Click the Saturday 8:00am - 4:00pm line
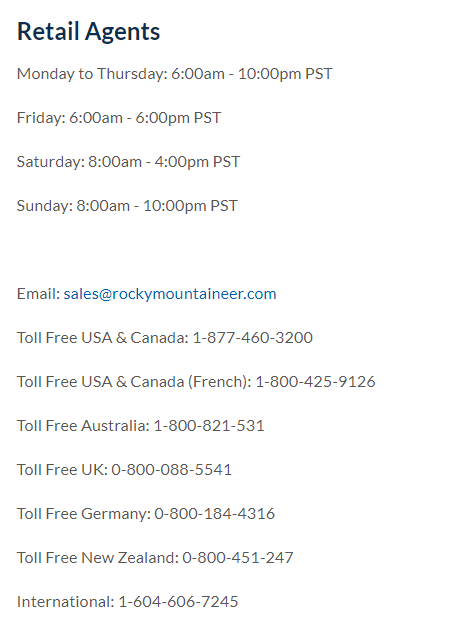 pos(129,162)
